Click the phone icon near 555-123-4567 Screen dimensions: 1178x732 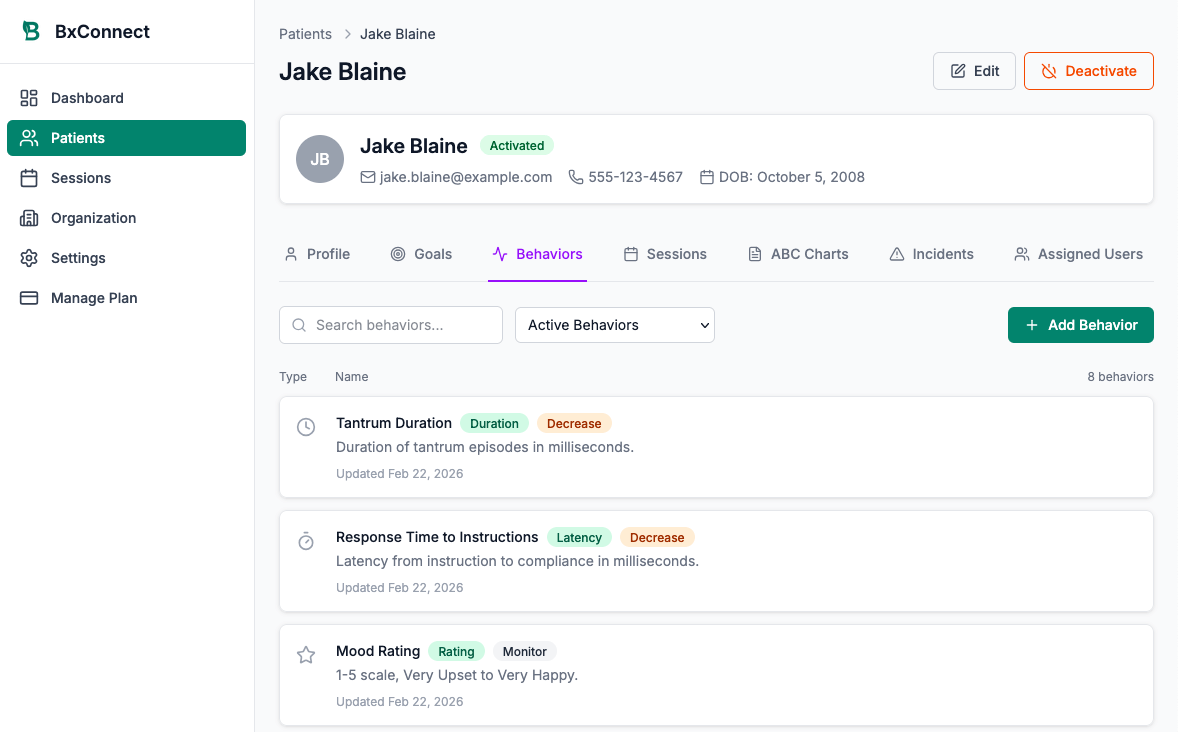click(576, 177)
